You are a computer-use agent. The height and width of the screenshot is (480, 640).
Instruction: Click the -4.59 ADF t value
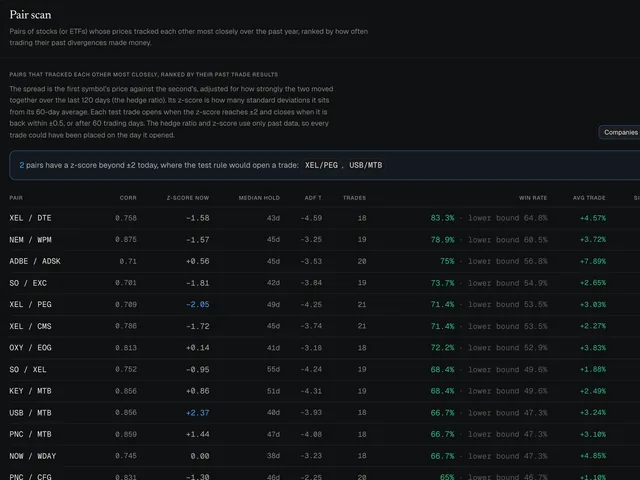tap(311, 218)
